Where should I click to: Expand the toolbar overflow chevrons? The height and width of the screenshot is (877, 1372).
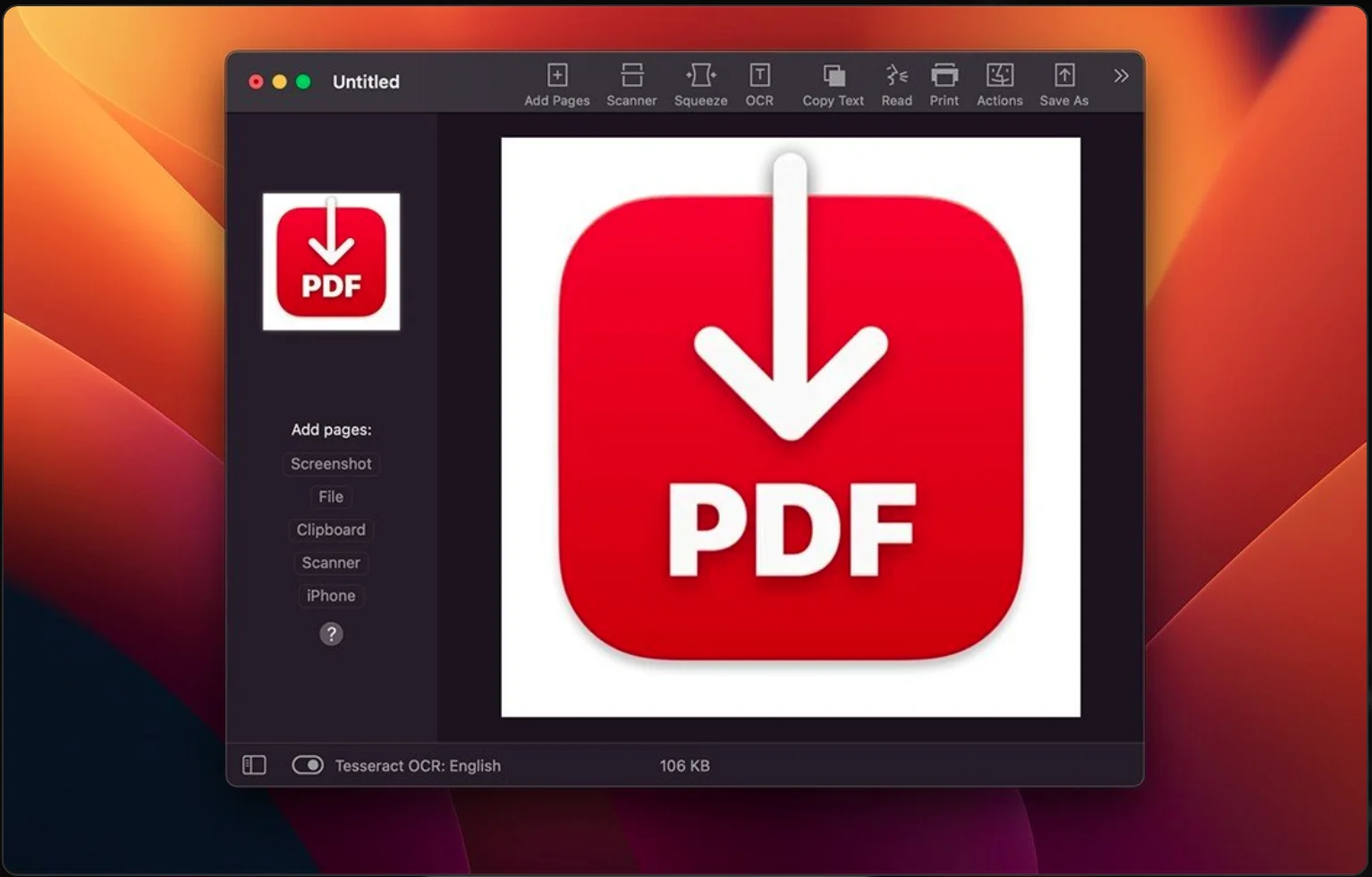click(x=1121, y=76)
